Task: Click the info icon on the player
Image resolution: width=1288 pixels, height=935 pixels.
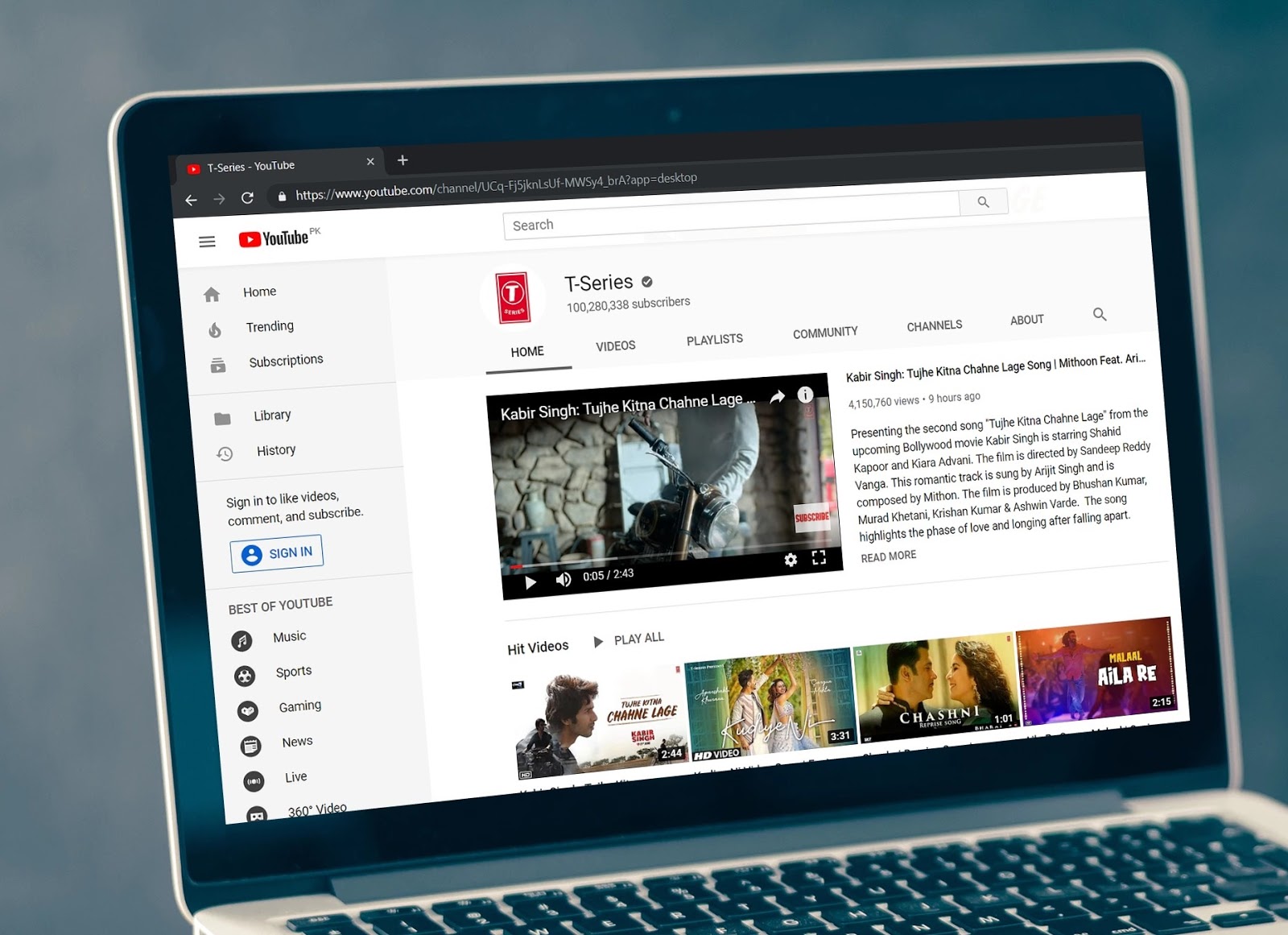Action: pos(805,395)
